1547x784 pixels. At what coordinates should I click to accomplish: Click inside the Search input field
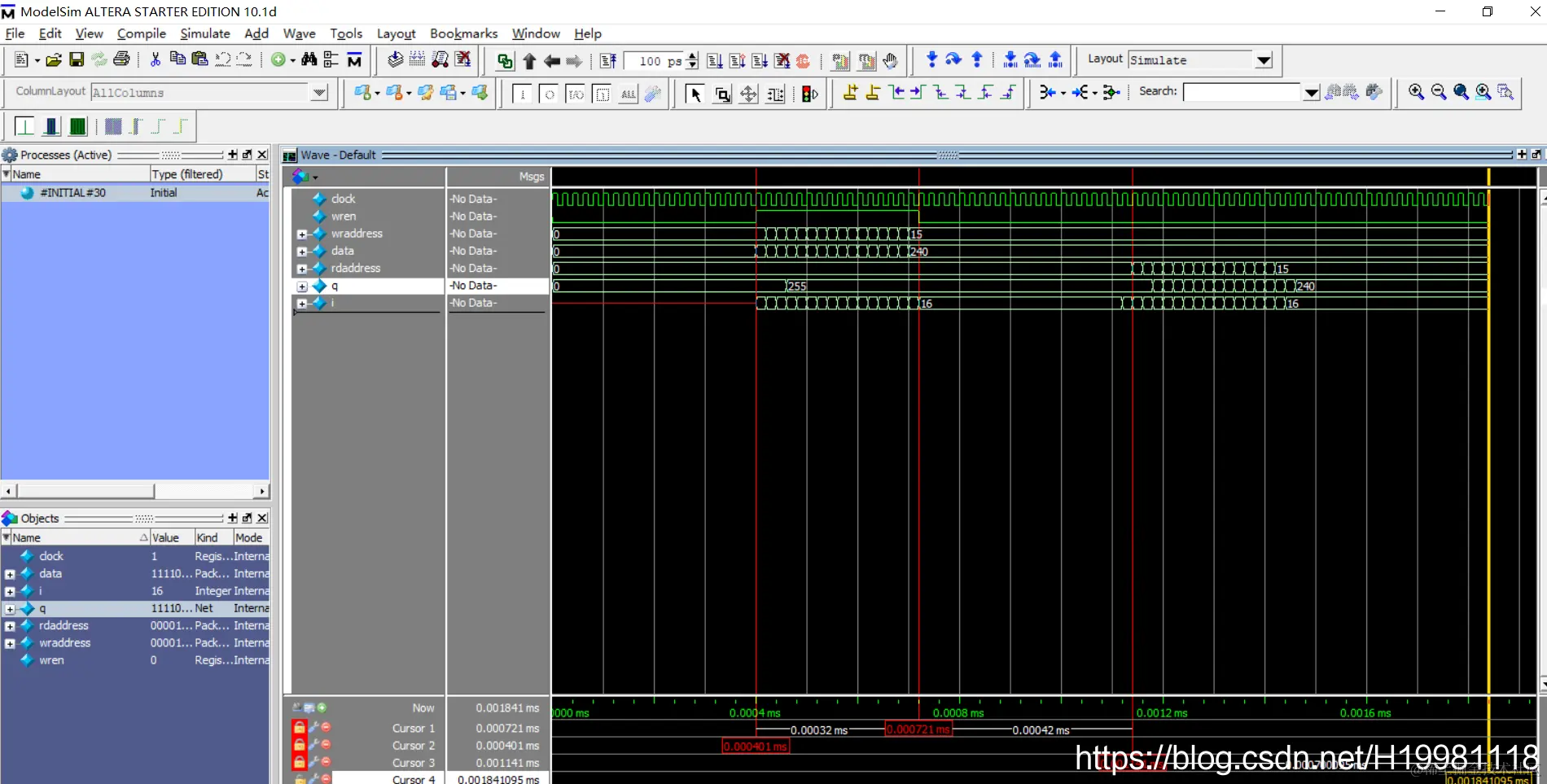coord(1242,92)
